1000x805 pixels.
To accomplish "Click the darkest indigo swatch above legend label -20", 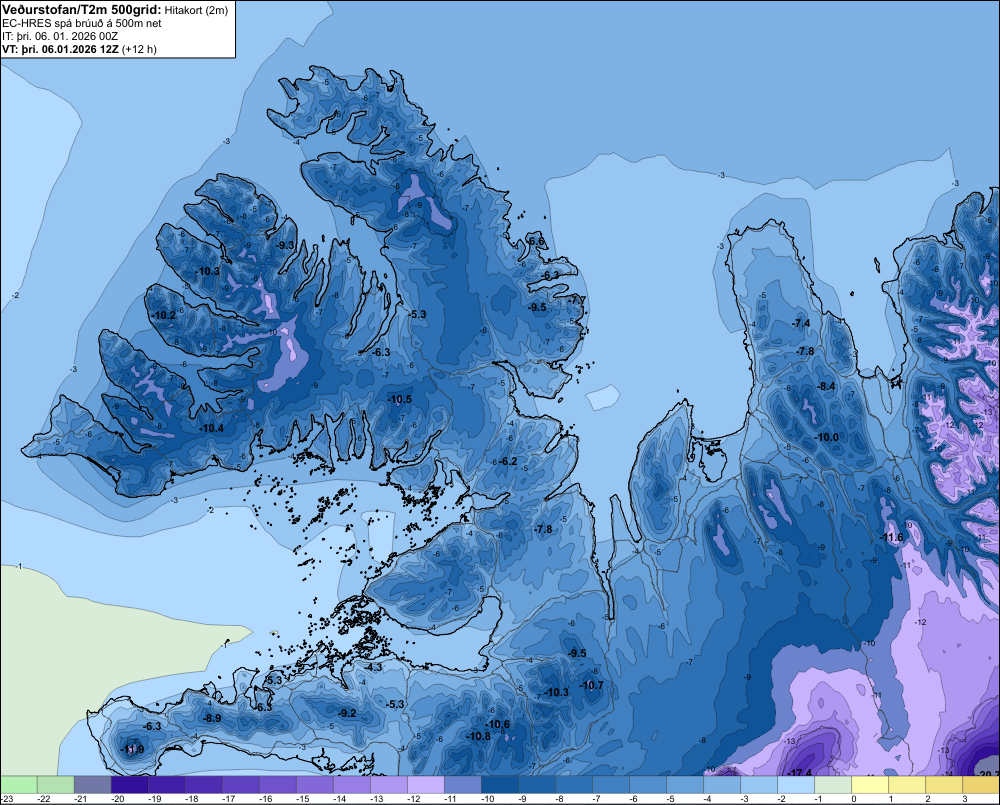I will (x=129, y=785).
